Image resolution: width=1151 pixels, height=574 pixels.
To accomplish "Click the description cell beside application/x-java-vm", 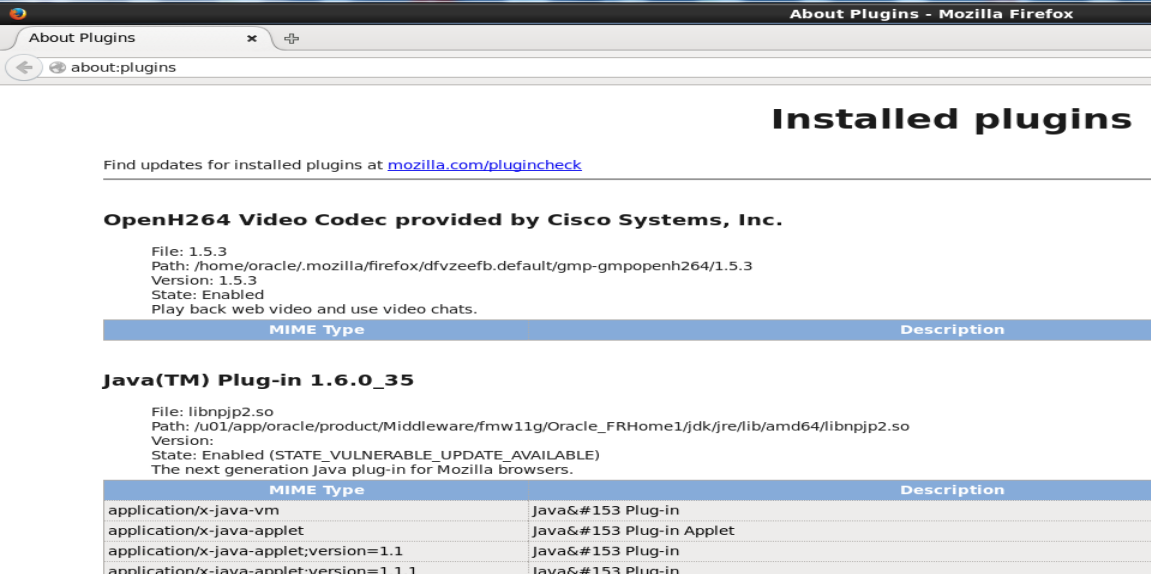I will (x=840, y=510).
